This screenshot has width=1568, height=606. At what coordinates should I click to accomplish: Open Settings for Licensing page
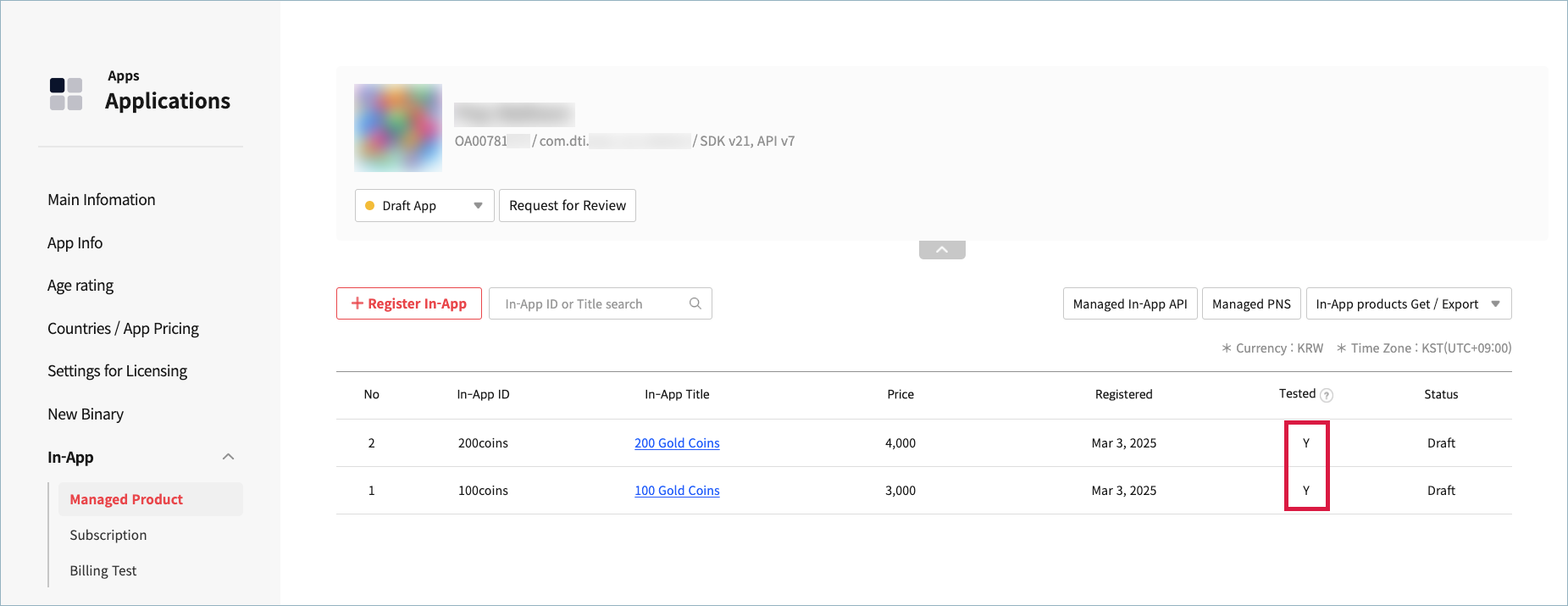pyautogui.click(x=117, y=371)
